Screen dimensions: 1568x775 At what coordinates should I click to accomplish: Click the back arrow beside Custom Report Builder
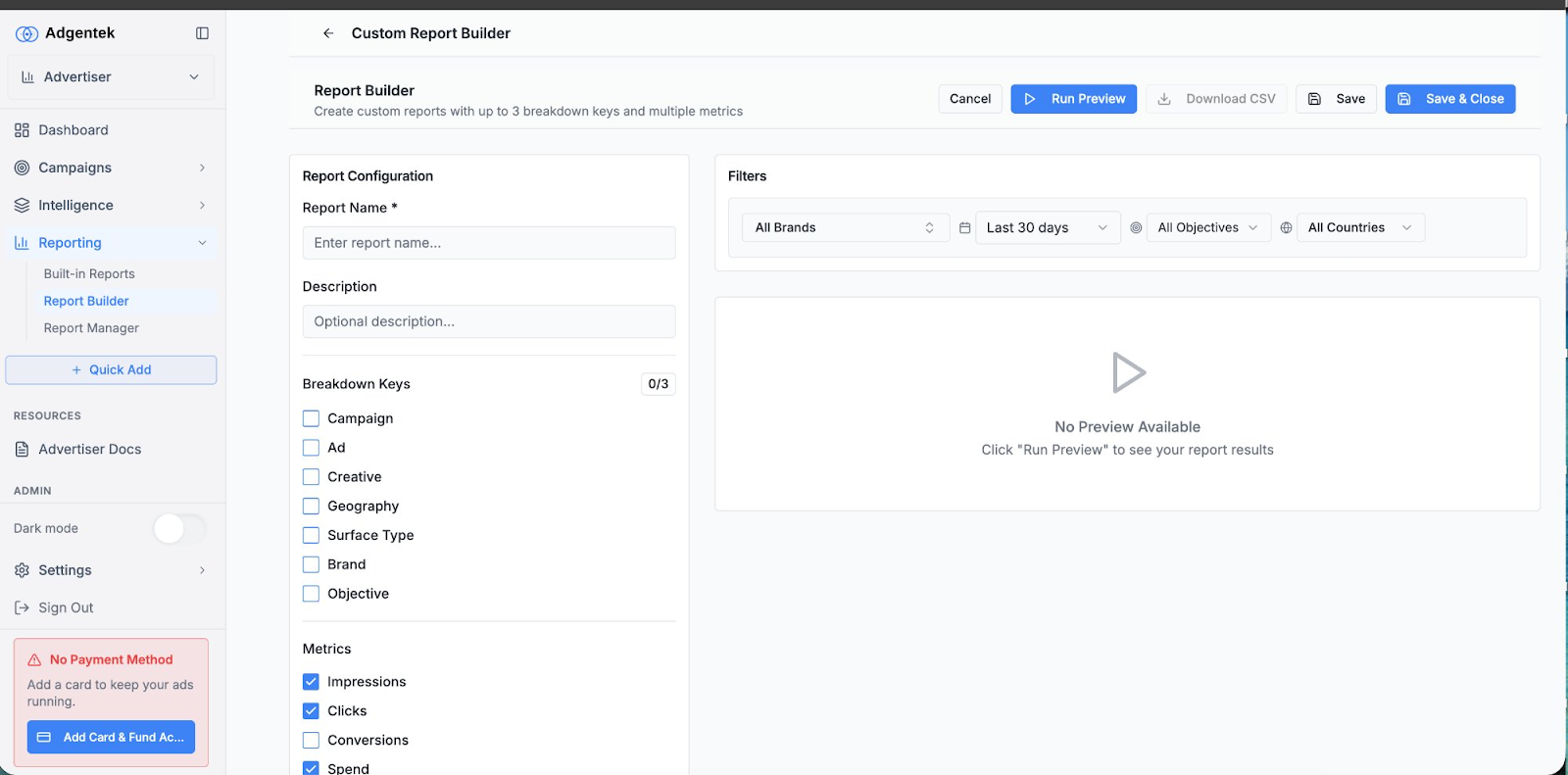(328, 33)
